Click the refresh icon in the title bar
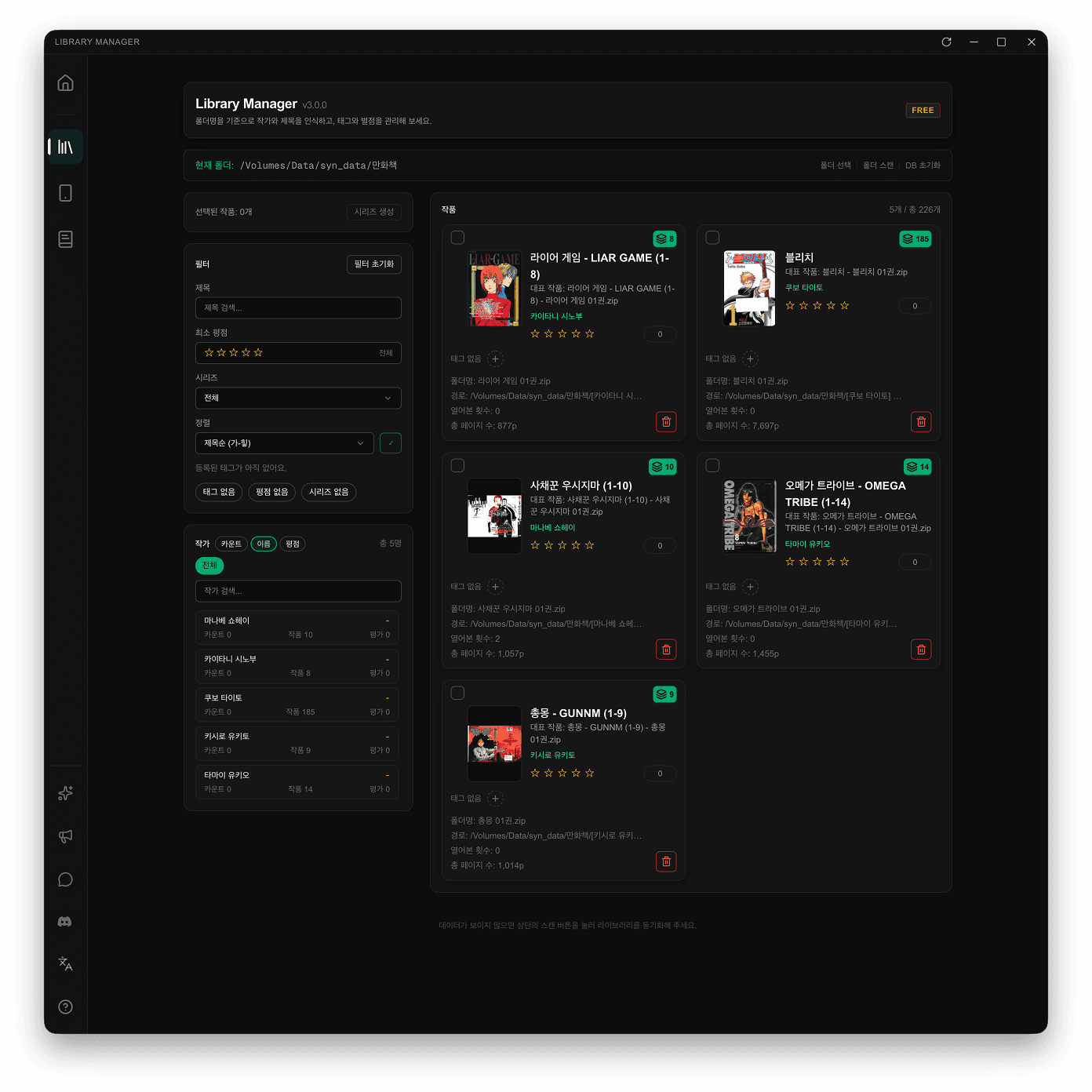This screenshot has width=1092, height=1092. click(x=947, y=42)
